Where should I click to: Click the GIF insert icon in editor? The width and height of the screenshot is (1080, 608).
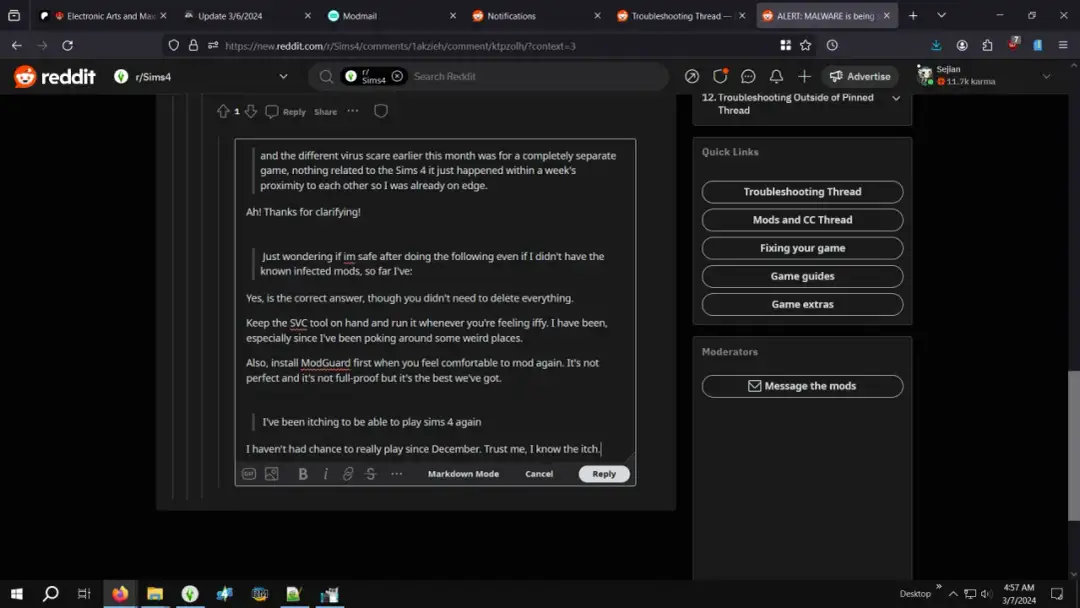click(x=249, y=474)
